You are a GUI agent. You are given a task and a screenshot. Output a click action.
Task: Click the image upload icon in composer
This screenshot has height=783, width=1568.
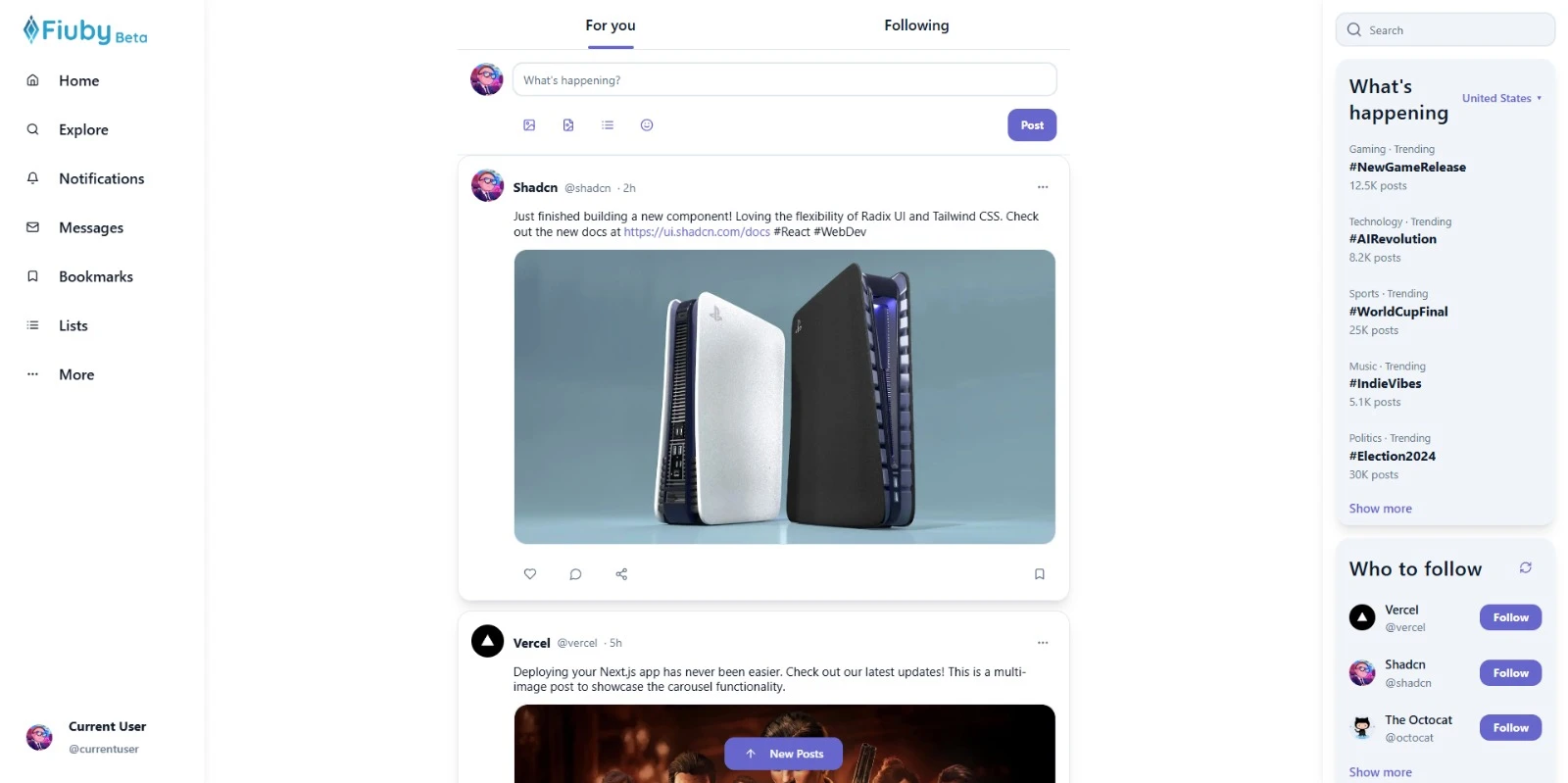(529, 125)
